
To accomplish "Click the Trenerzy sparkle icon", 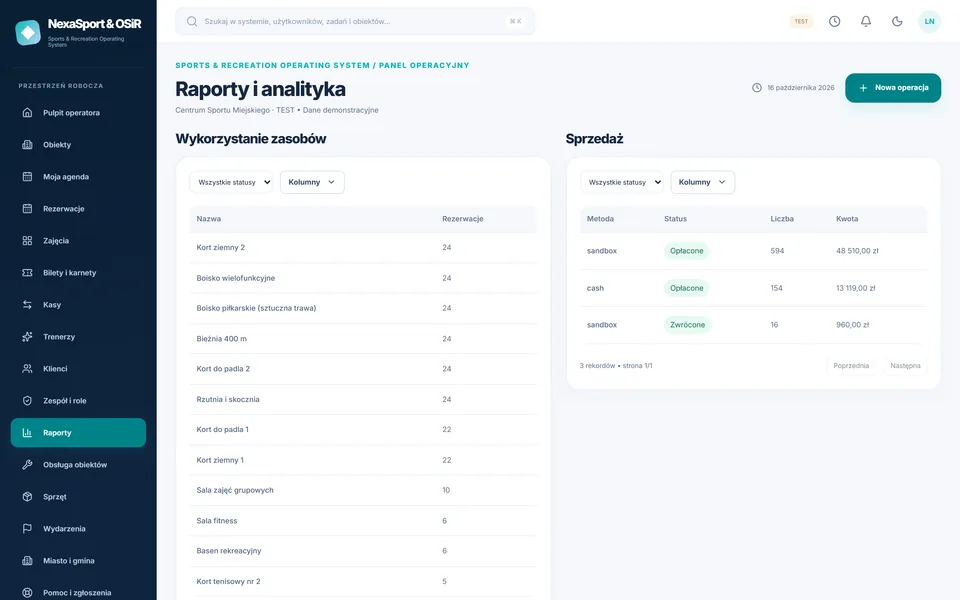I will click(x=28, y=337).
